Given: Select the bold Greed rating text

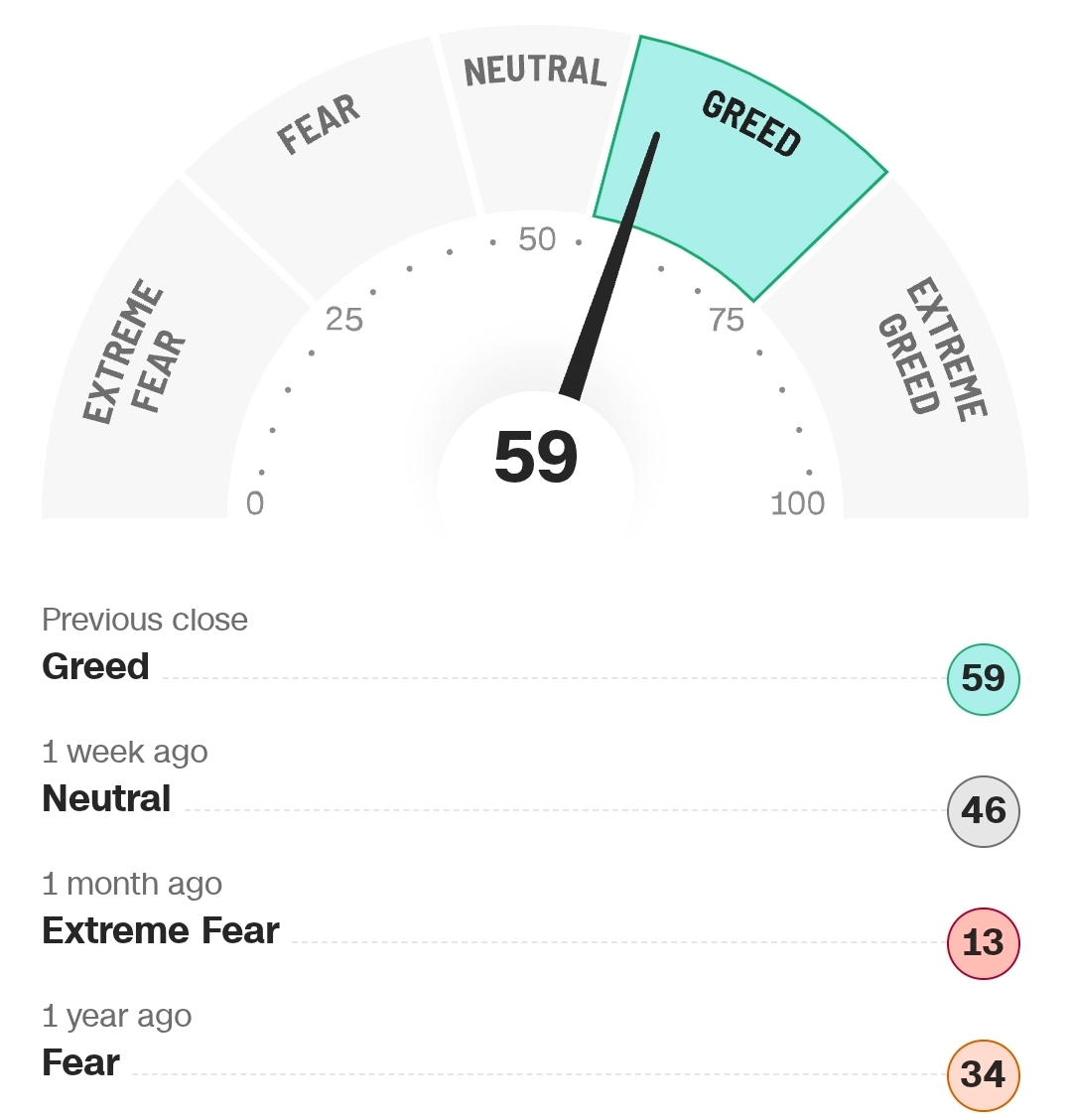Looking at the screenshot, I should click(x=95, y=666).
